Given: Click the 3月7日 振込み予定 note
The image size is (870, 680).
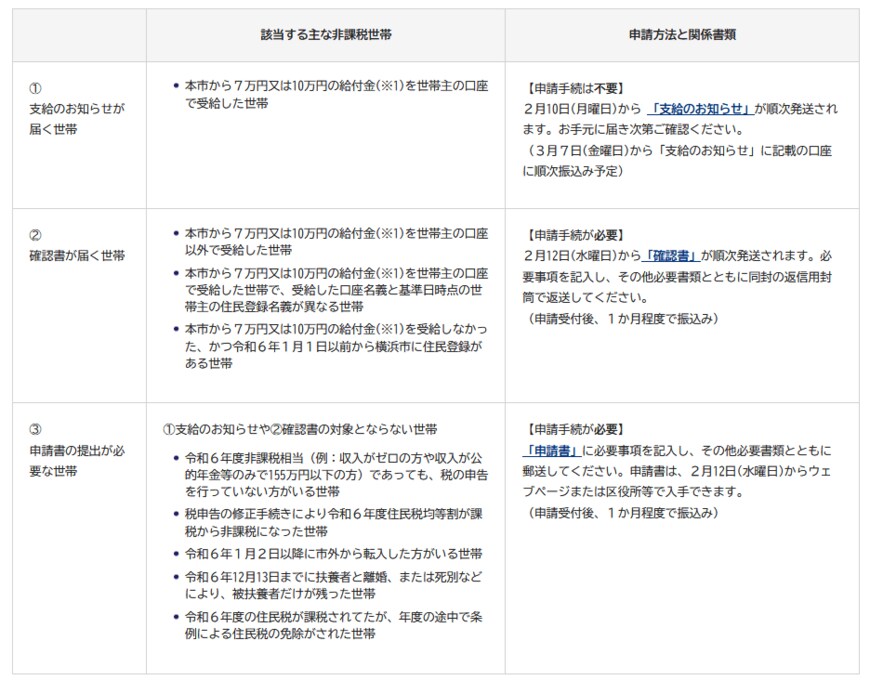Looking at the screenshot, I should pyautogui.click(x=680, y=160).
